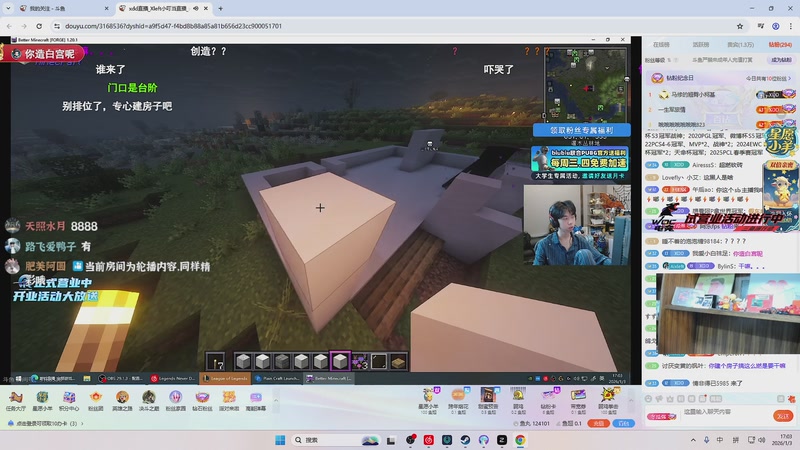This screenshot has width=800, height=450.
Task: Click the 成为钻粉 button
Action: click(x=781, y=60)
